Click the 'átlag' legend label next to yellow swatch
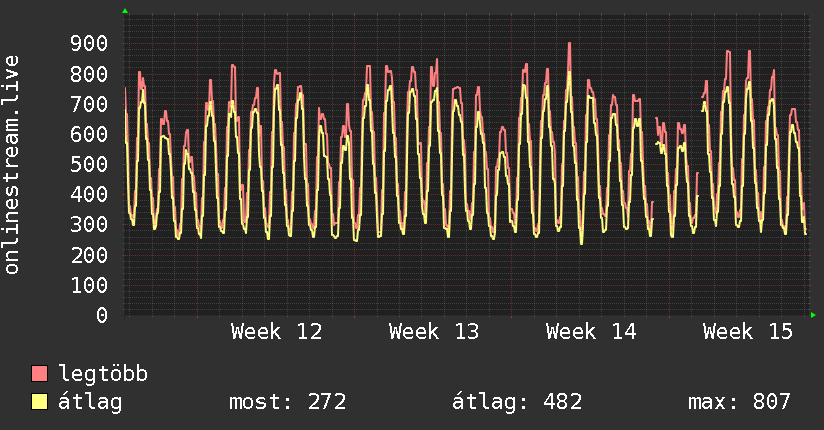Screen dimensions: 824x430 click(90, 402)
